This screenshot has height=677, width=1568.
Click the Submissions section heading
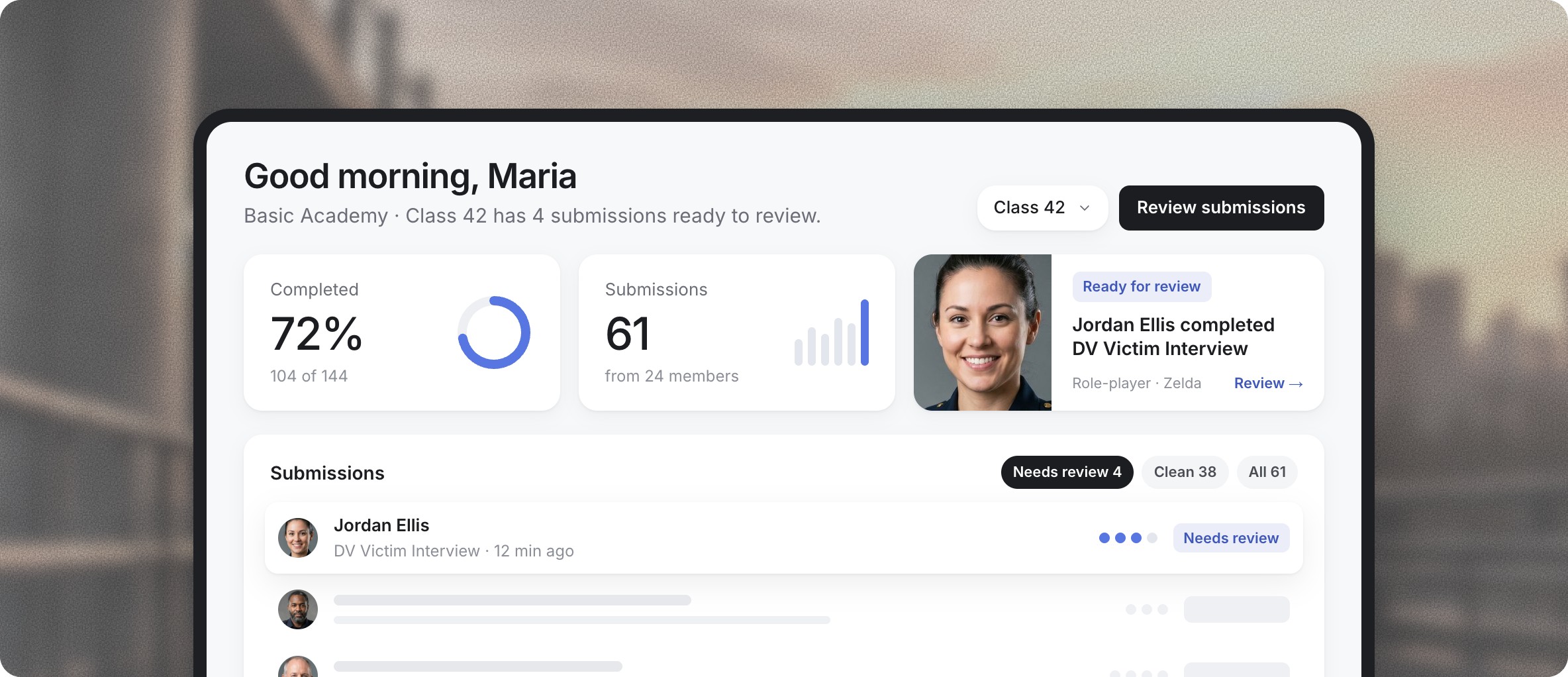[327, 473]
